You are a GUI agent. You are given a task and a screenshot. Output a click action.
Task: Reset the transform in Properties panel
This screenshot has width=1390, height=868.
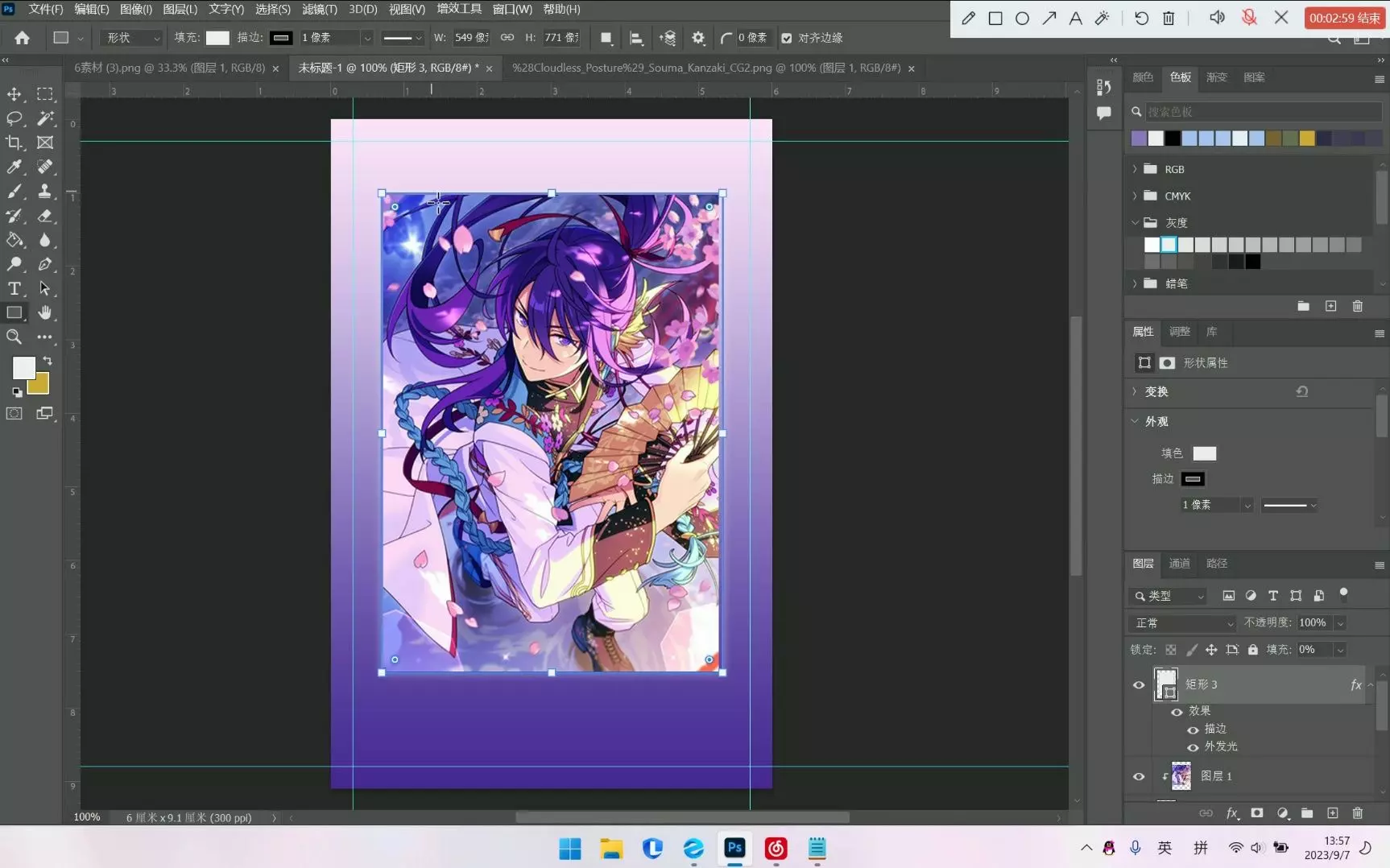click(1302, 391)
